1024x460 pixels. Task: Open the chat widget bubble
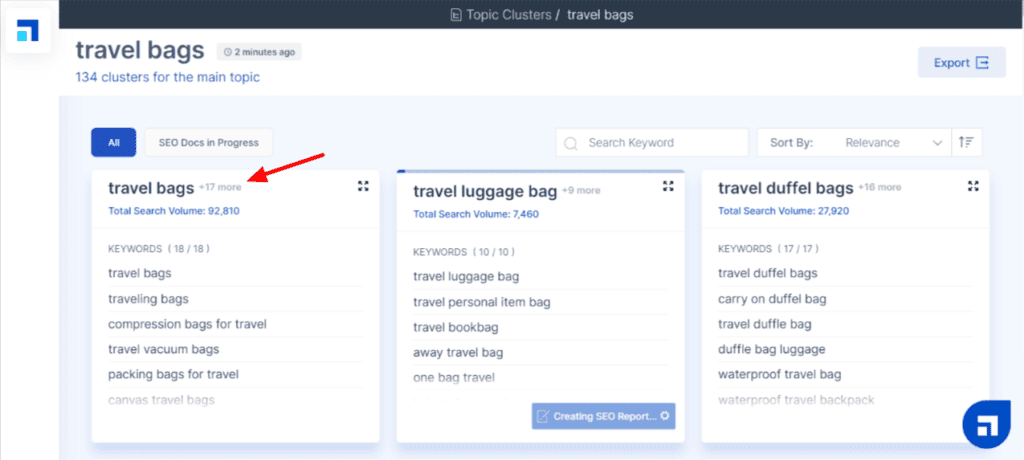[x=986, y=426]
